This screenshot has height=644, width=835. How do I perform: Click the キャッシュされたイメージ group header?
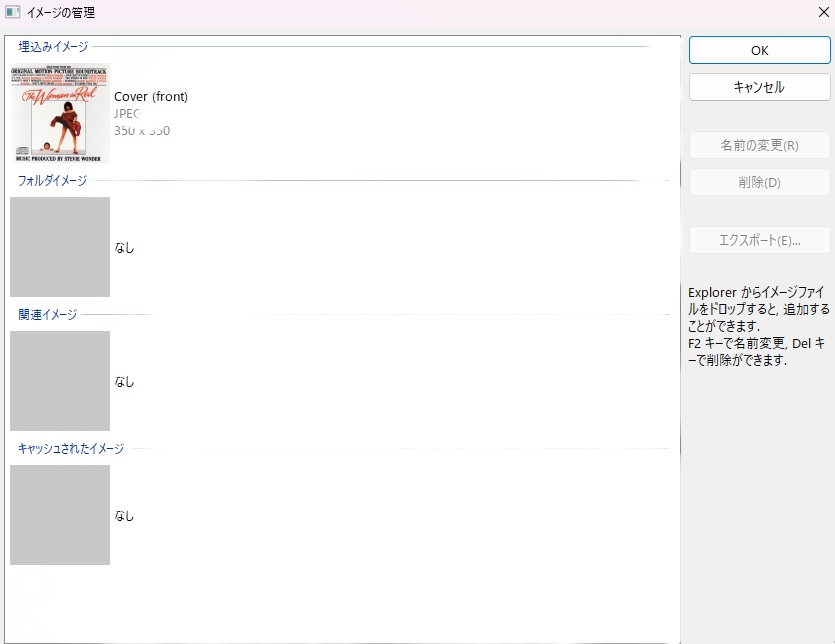point(71,449)
